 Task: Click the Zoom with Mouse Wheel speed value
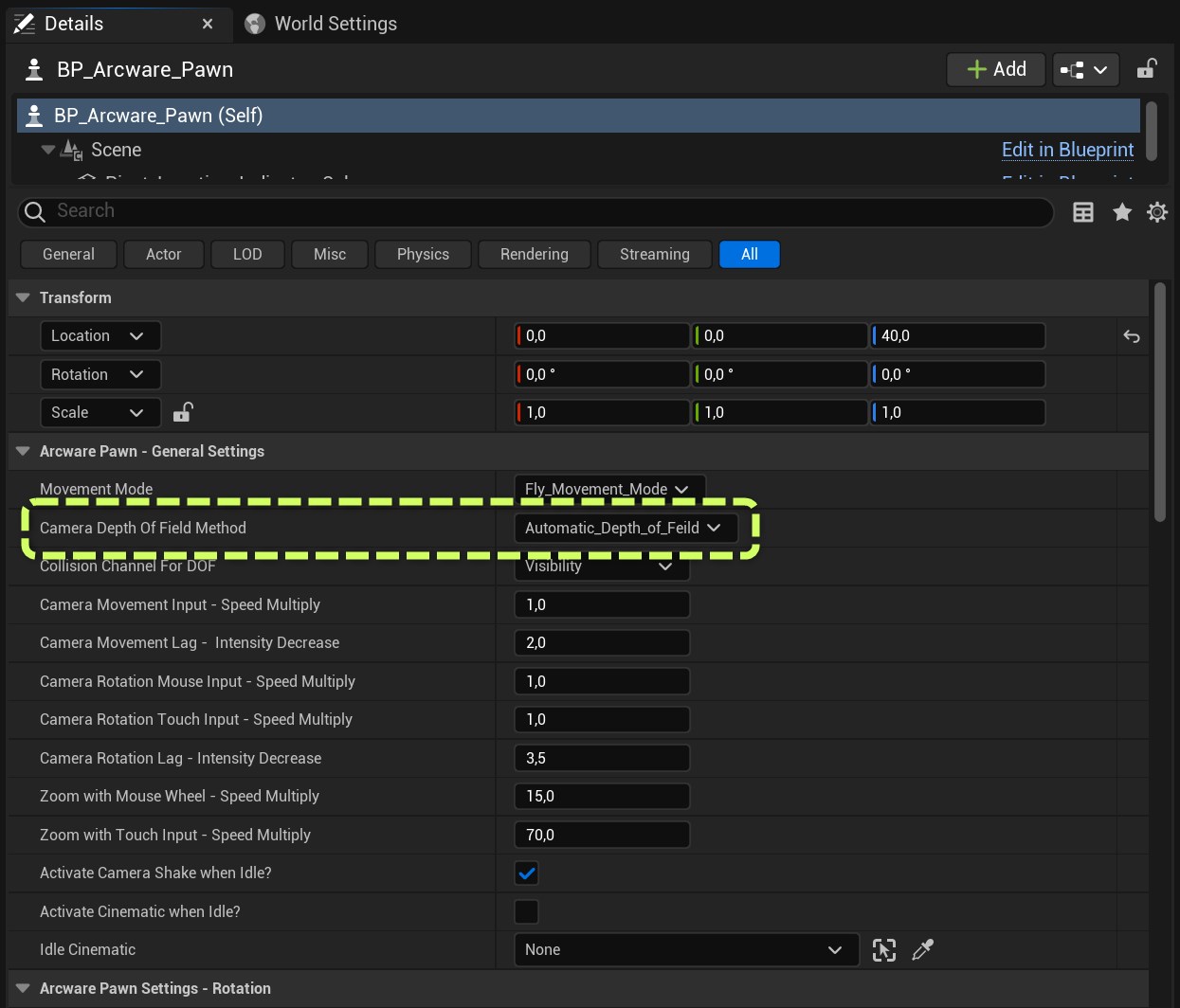click(601, 796)
